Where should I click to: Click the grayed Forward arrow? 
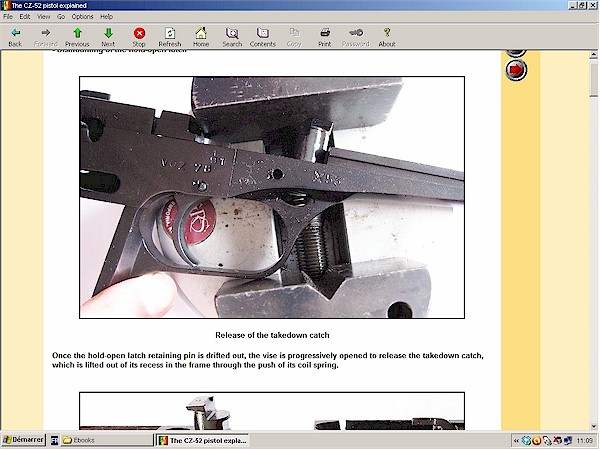(46, 37)
